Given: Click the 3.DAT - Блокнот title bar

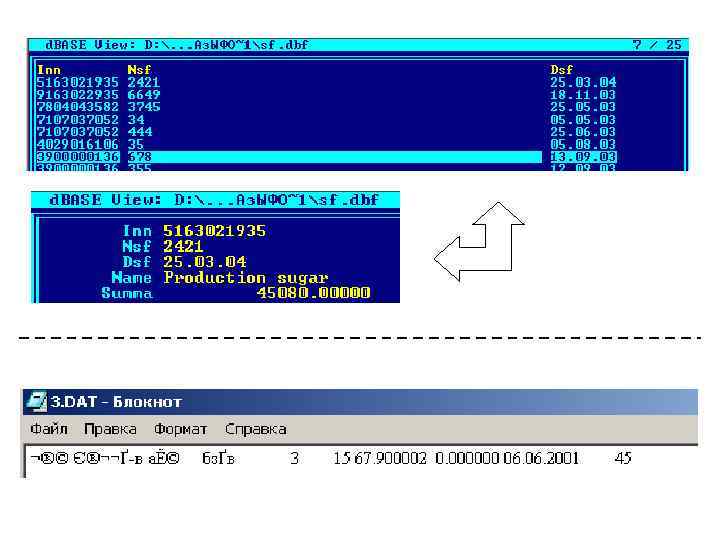Looking at the screenshot, I should tap(360, 402).
